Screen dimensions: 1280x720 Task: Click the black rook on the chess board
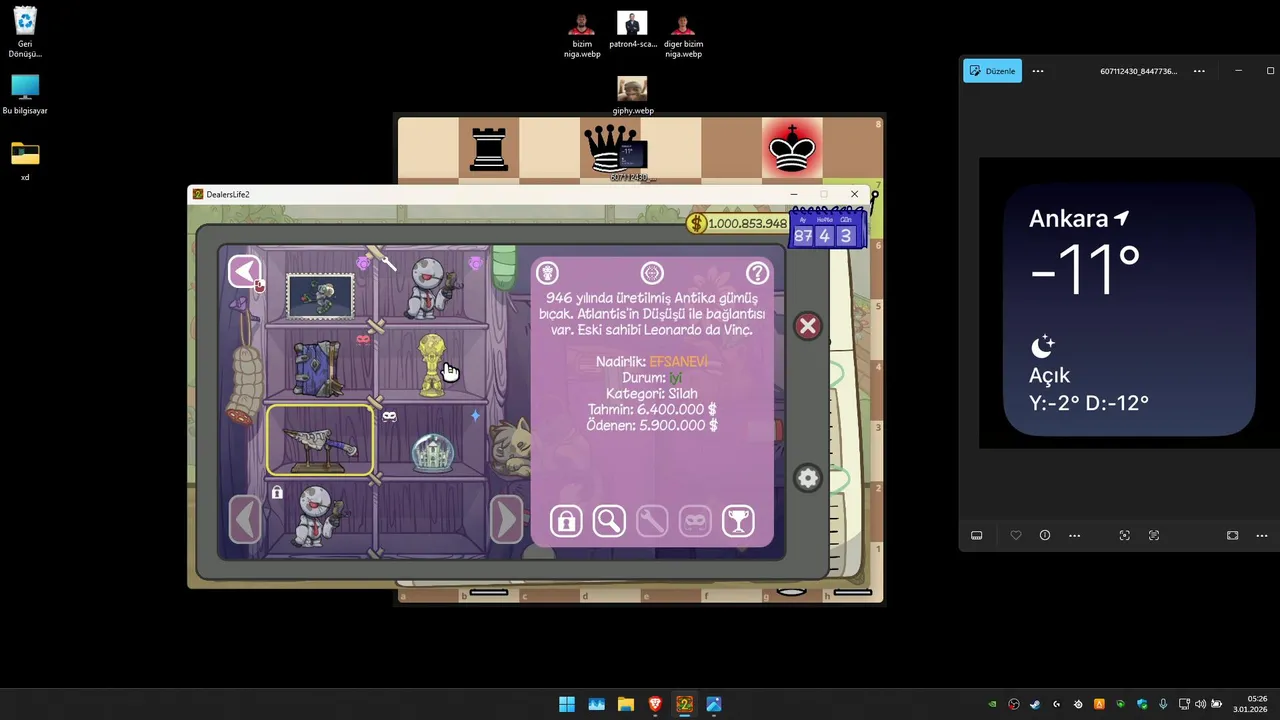(489, 149)
